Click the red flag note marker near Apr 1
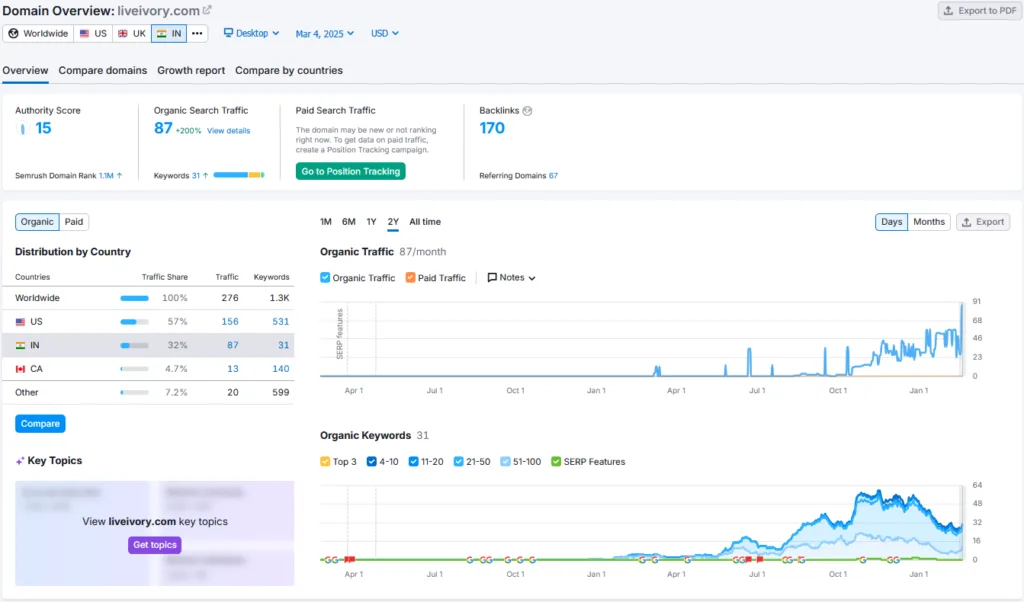 (x=350, y=560)
